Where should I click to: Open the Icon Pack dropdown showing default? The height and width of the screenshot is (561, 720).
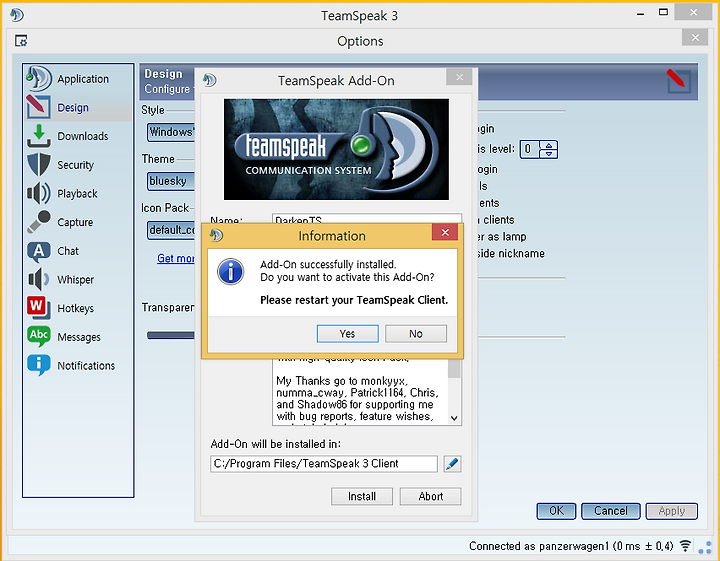point(171,230)
